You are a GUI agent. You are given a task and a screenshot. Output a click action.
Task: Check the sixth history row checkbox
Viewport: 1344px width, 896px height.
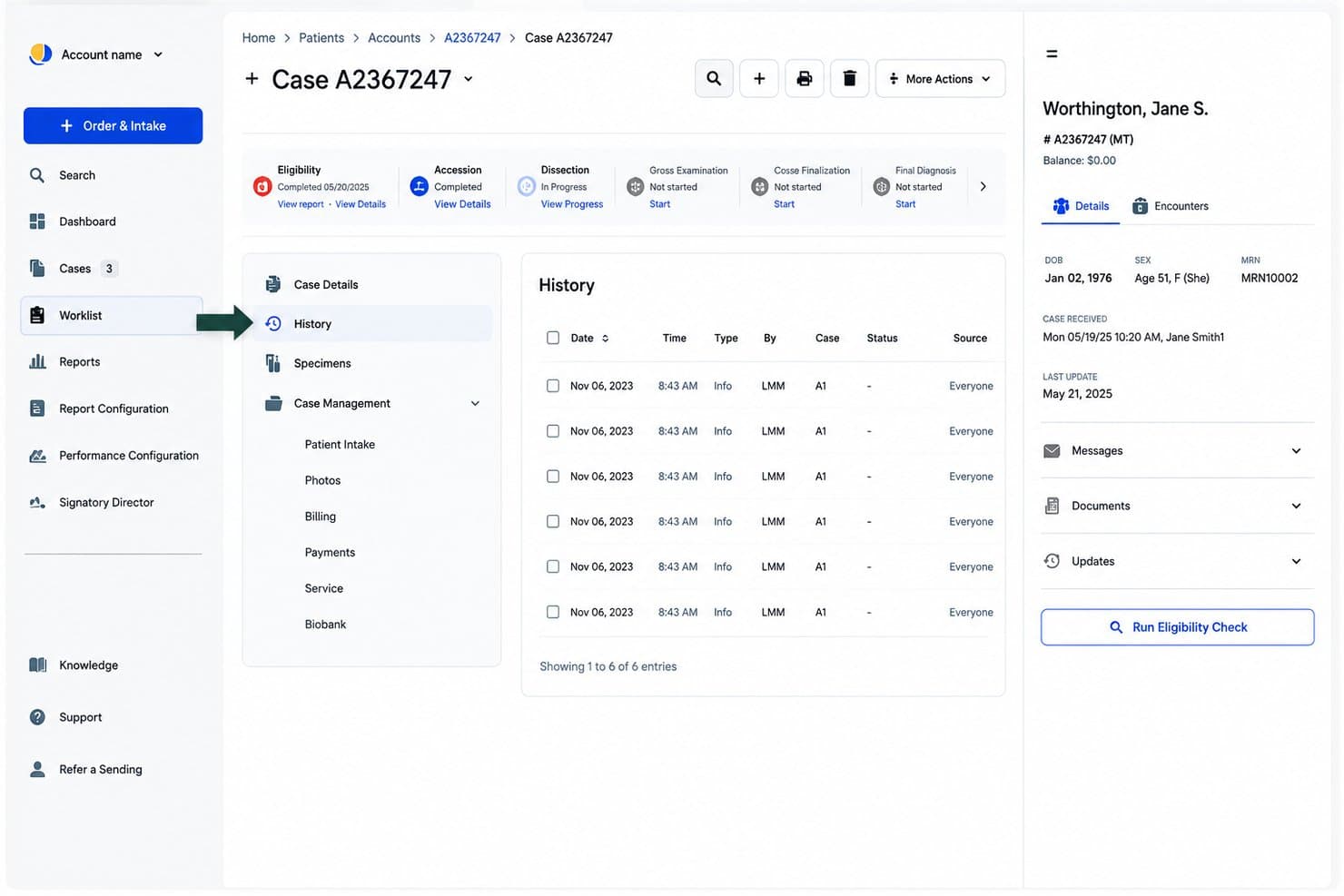point(553,612)
